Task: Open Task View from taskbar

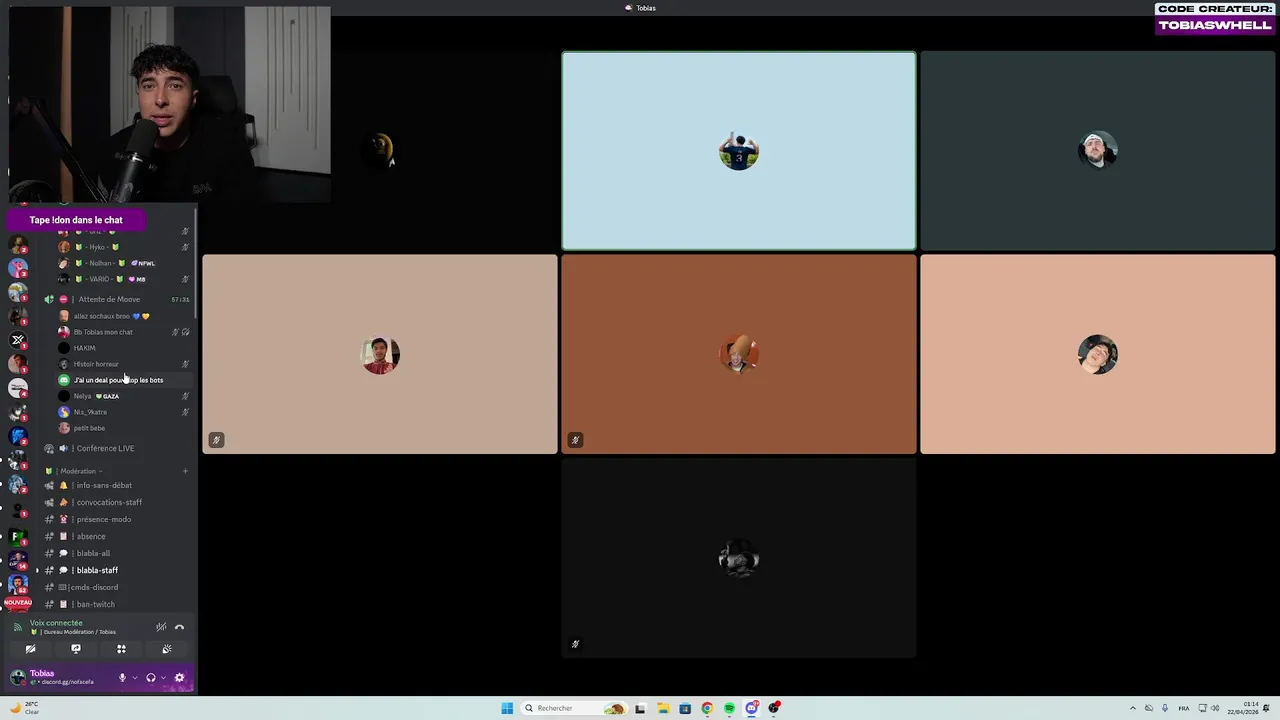Action: pyautogui.click(x=640, y=708)
